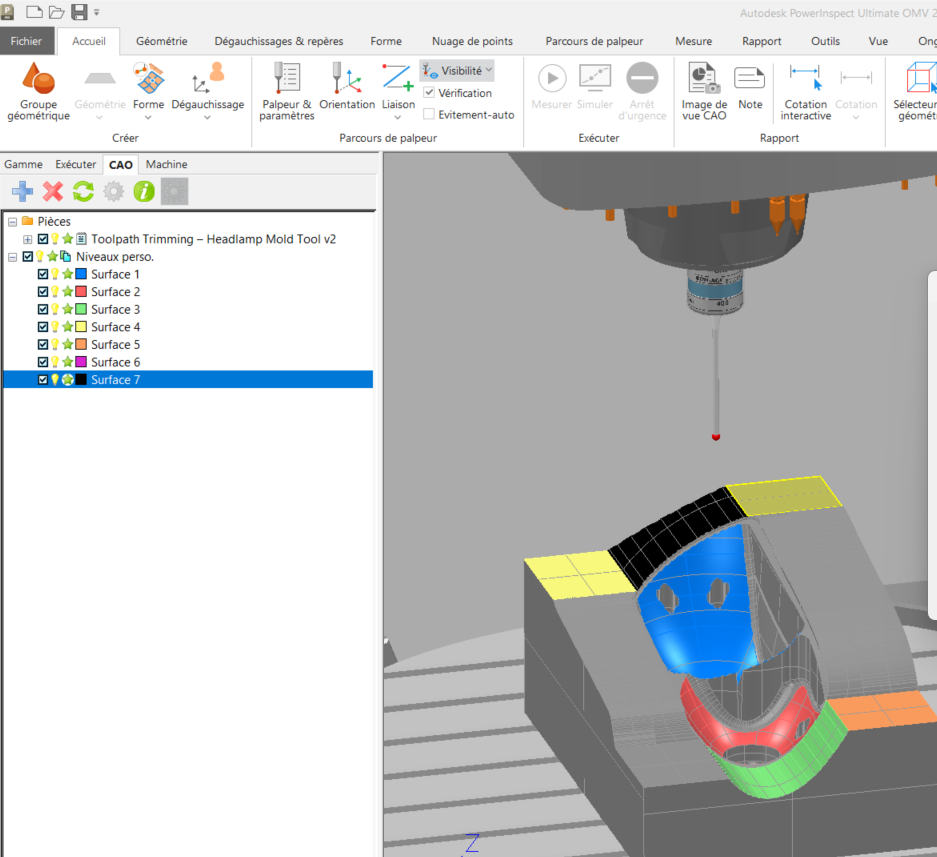This screenshot has height=857, width=937.
Task: Collapse the Pièces tree node
Action: coord(12,222)
